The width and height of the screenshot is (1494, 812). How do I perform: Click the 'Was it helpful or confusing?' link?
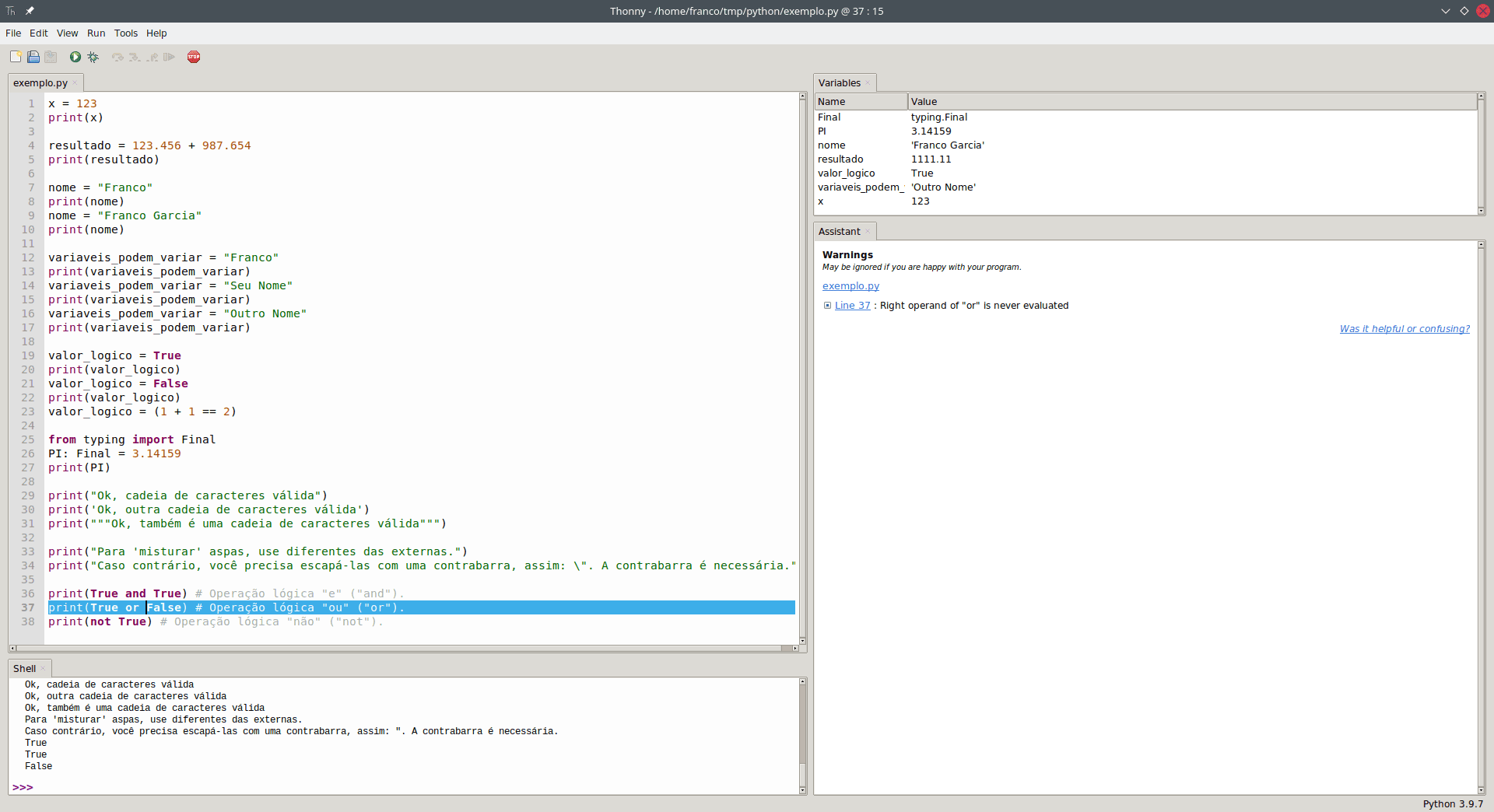[1404, 328]
